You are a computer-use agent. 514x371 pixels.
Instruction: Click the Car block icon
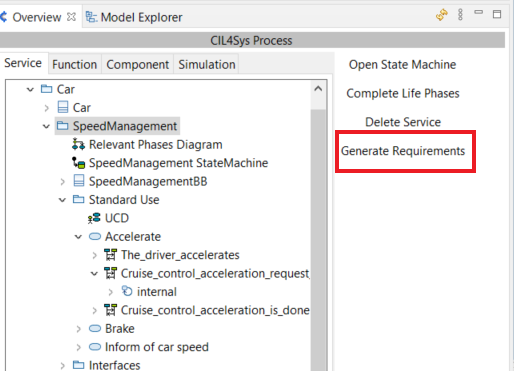coord(63,107)
